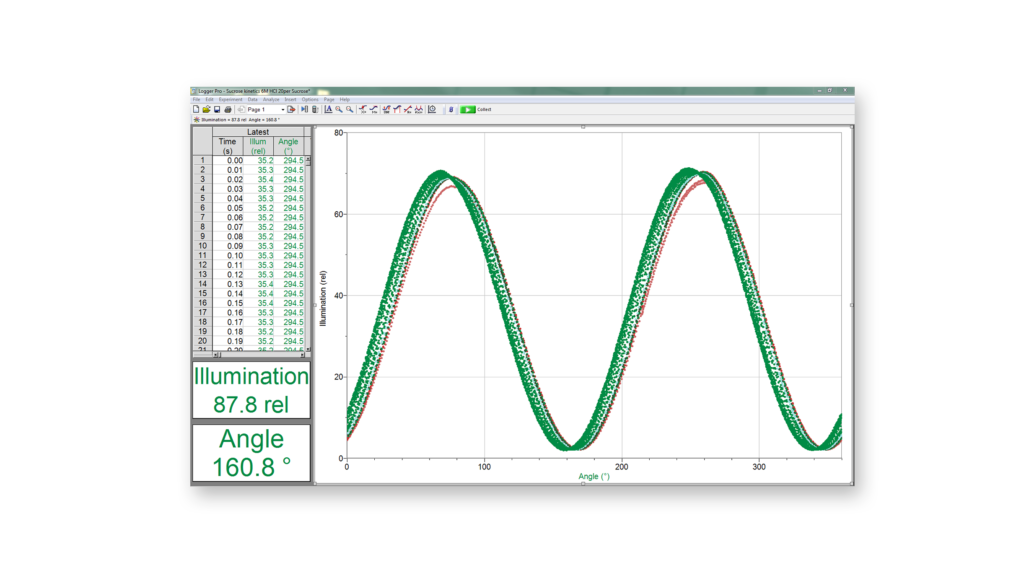Open the Insert menu
The height and width of the screenshot is (576, 1024).
(290, 100)
